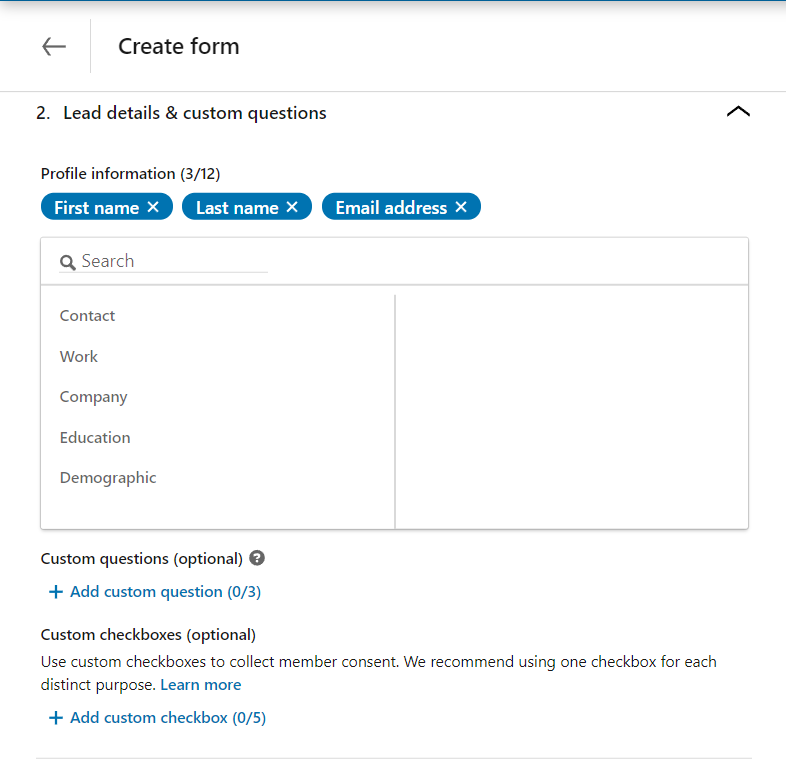Open the custom questions help icon
The width and height of the screenshot is (786, 764).
(257, 558)
